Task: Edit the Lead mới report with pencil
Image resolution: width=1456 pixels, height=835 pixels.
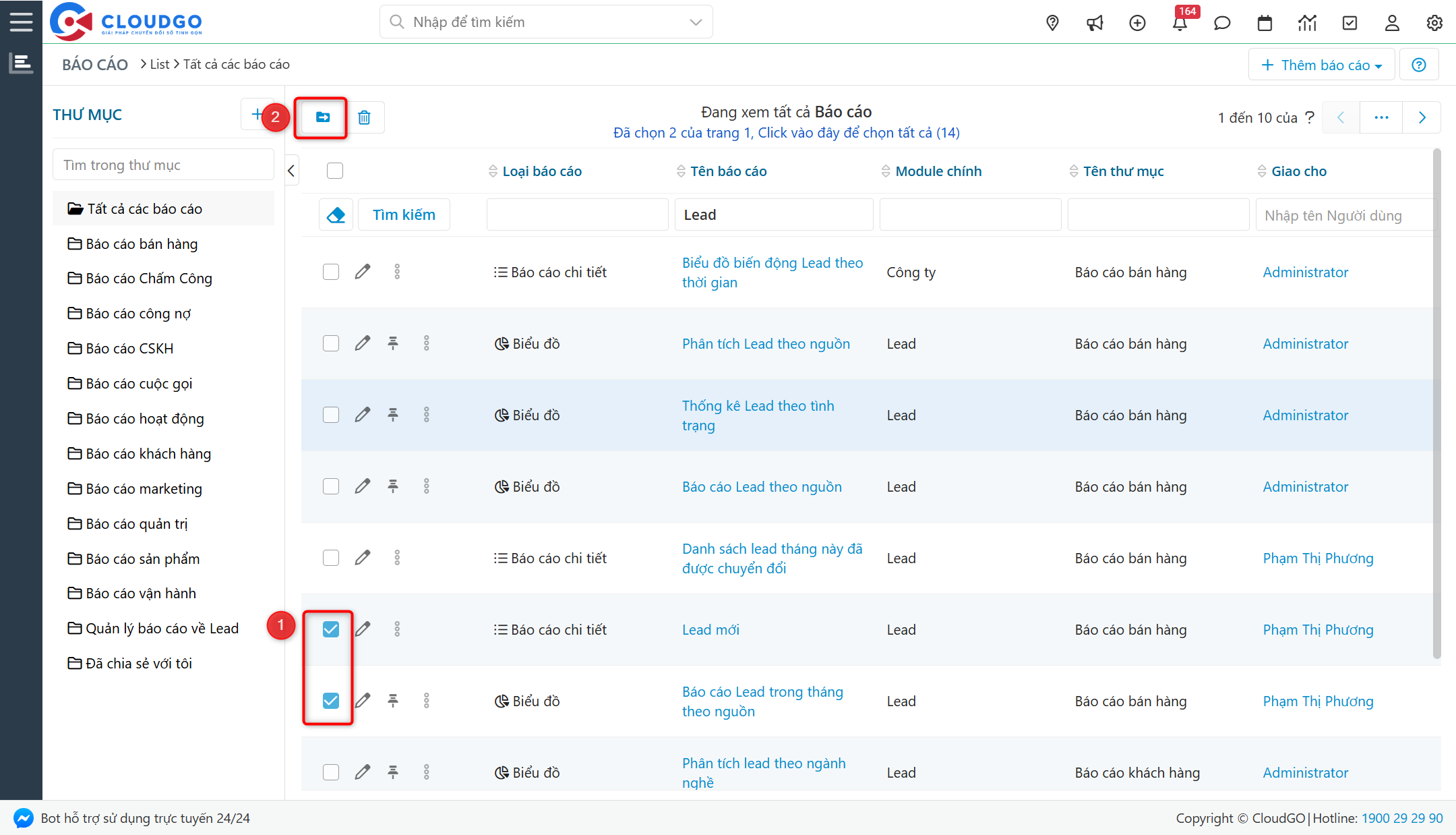Action: pos(363,629)
